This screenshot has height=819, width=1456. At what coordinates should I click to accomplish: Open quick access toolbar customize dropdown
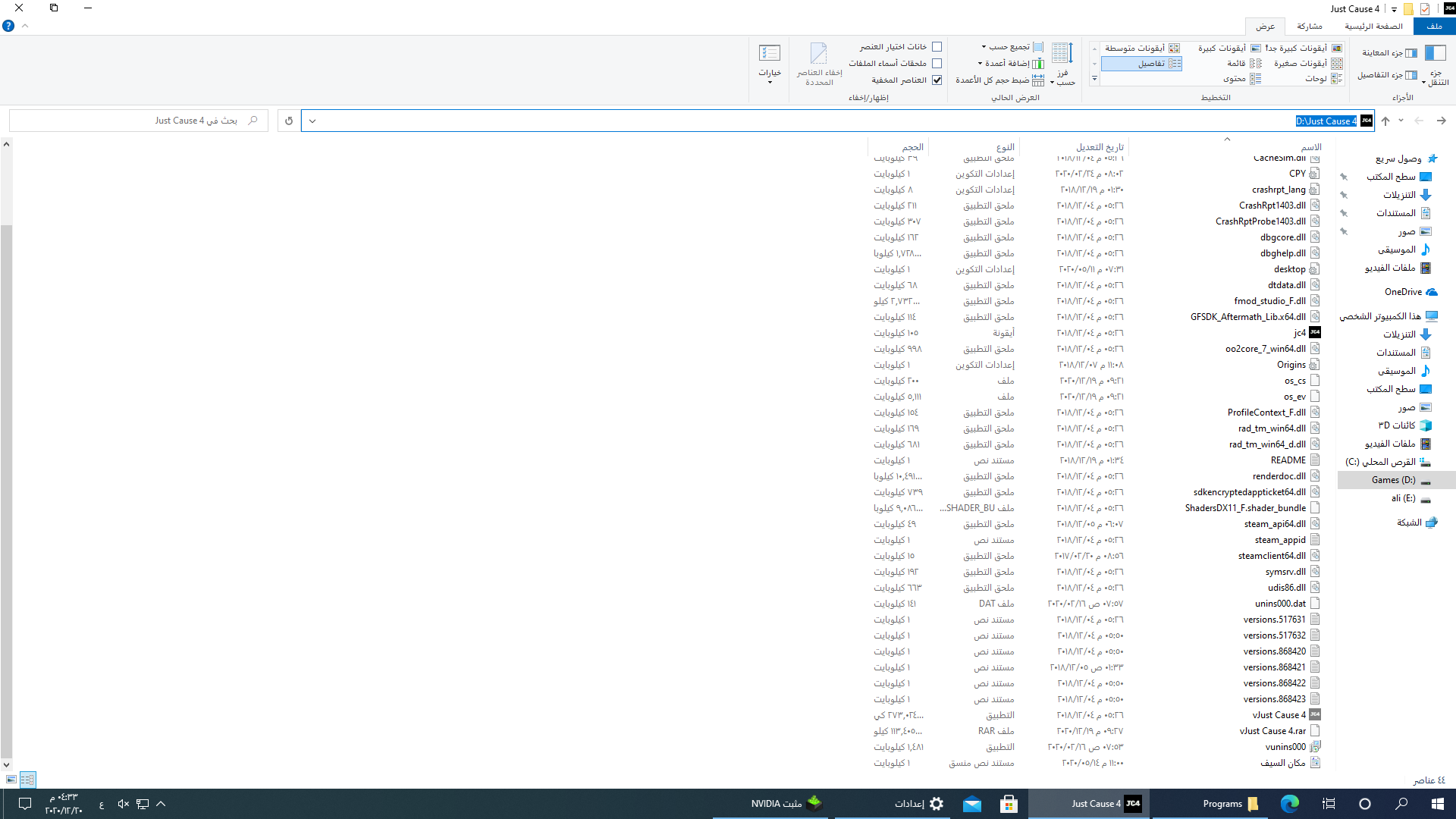tap(1394, 10)
